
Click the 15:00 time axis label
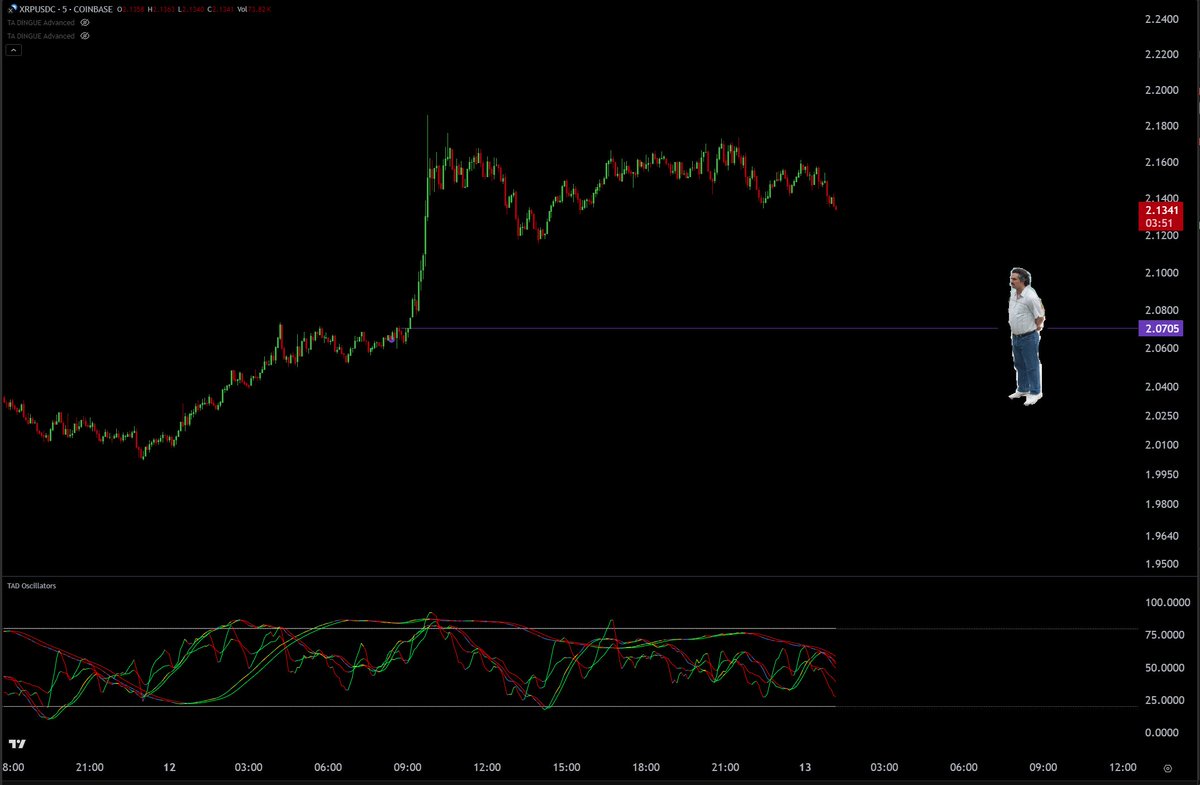566,767
